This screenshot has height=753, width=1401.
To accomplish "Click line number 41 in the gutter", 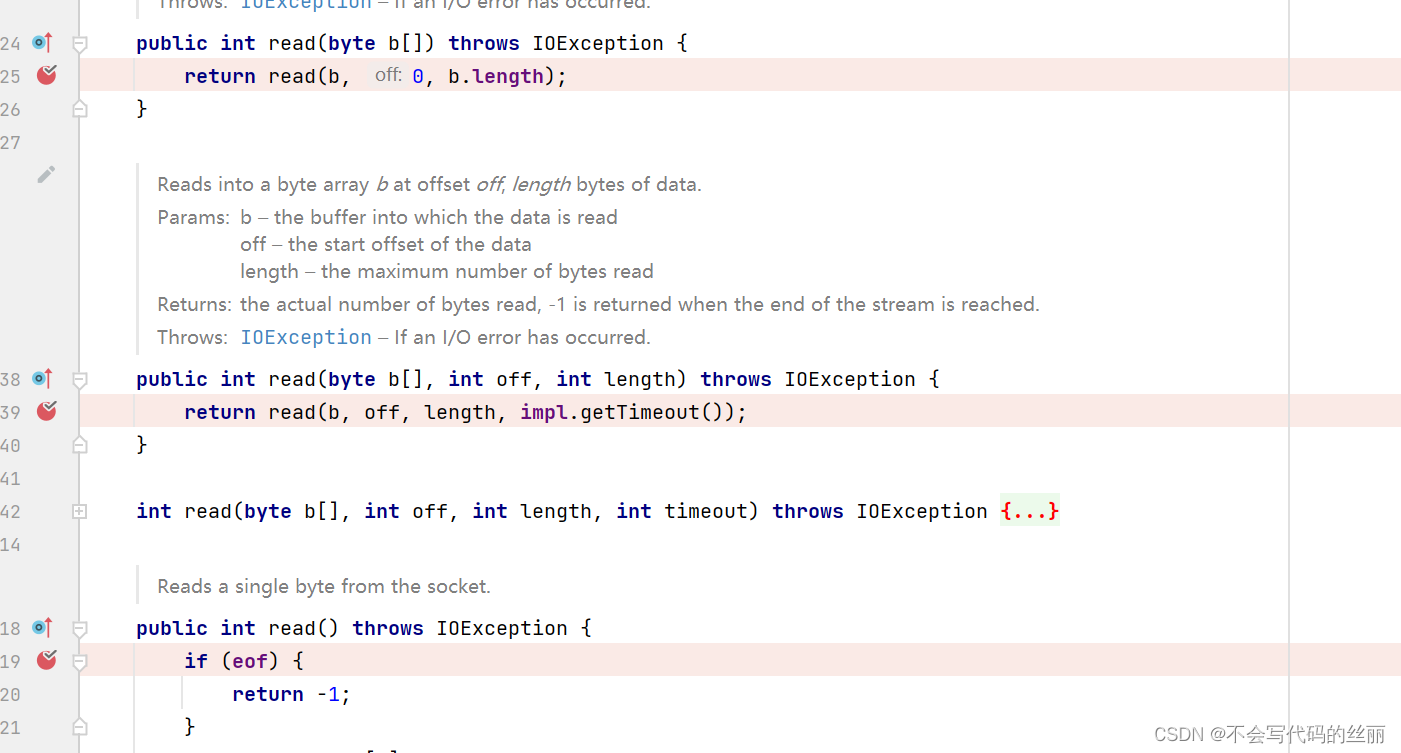I will pos(10,479).
